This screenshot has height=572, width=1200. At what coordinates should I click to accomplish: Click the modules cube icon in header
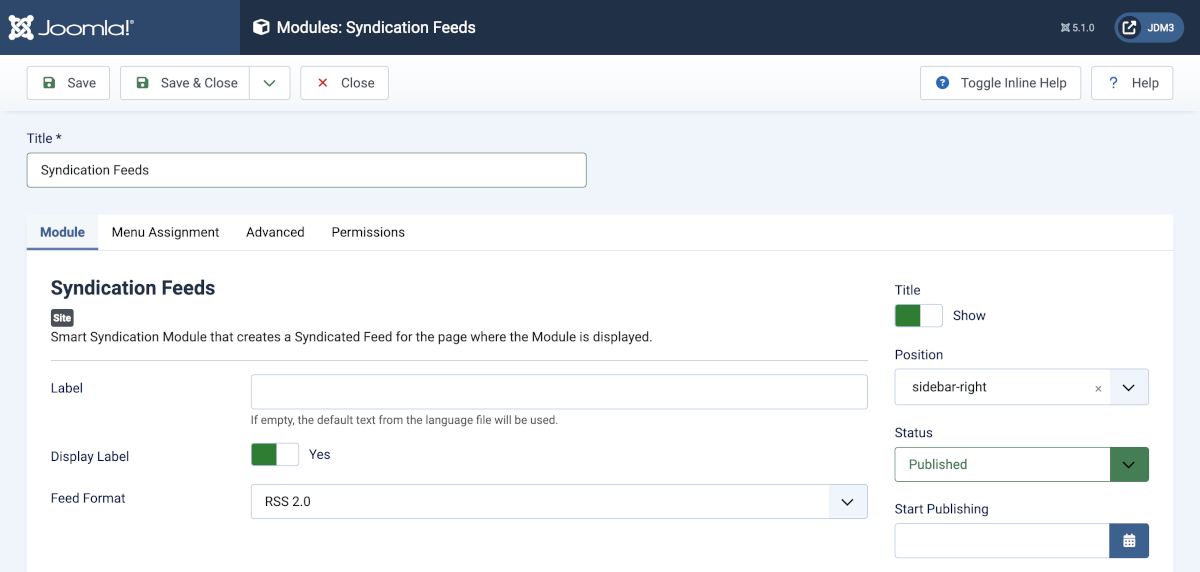(261, 28)
